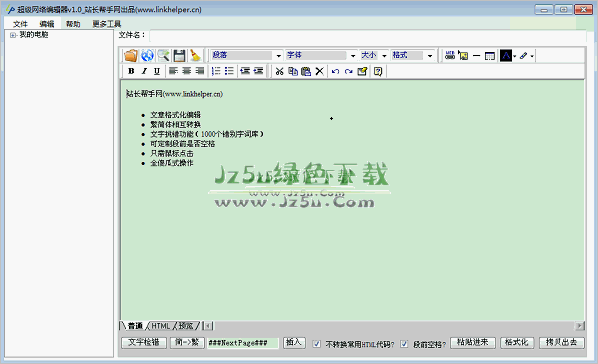Switch to the 预览 tab
Viewport: 598px width, 364px height.
186,326
